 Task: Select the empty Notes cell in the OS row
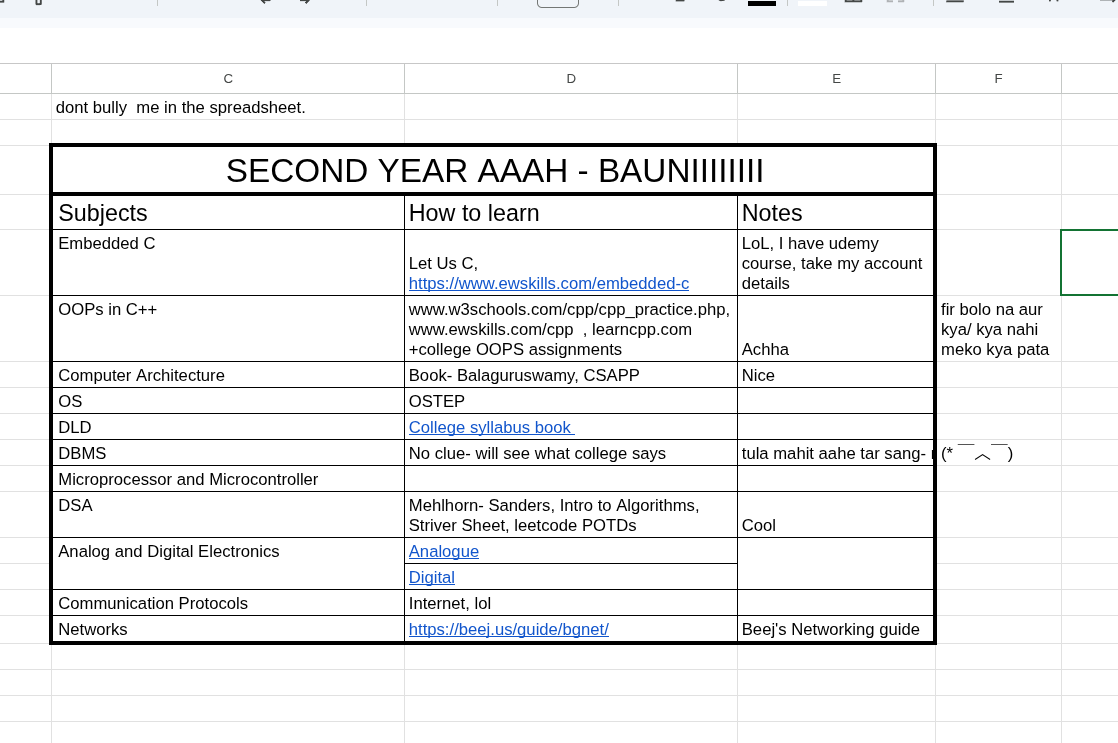click(836, 401)
